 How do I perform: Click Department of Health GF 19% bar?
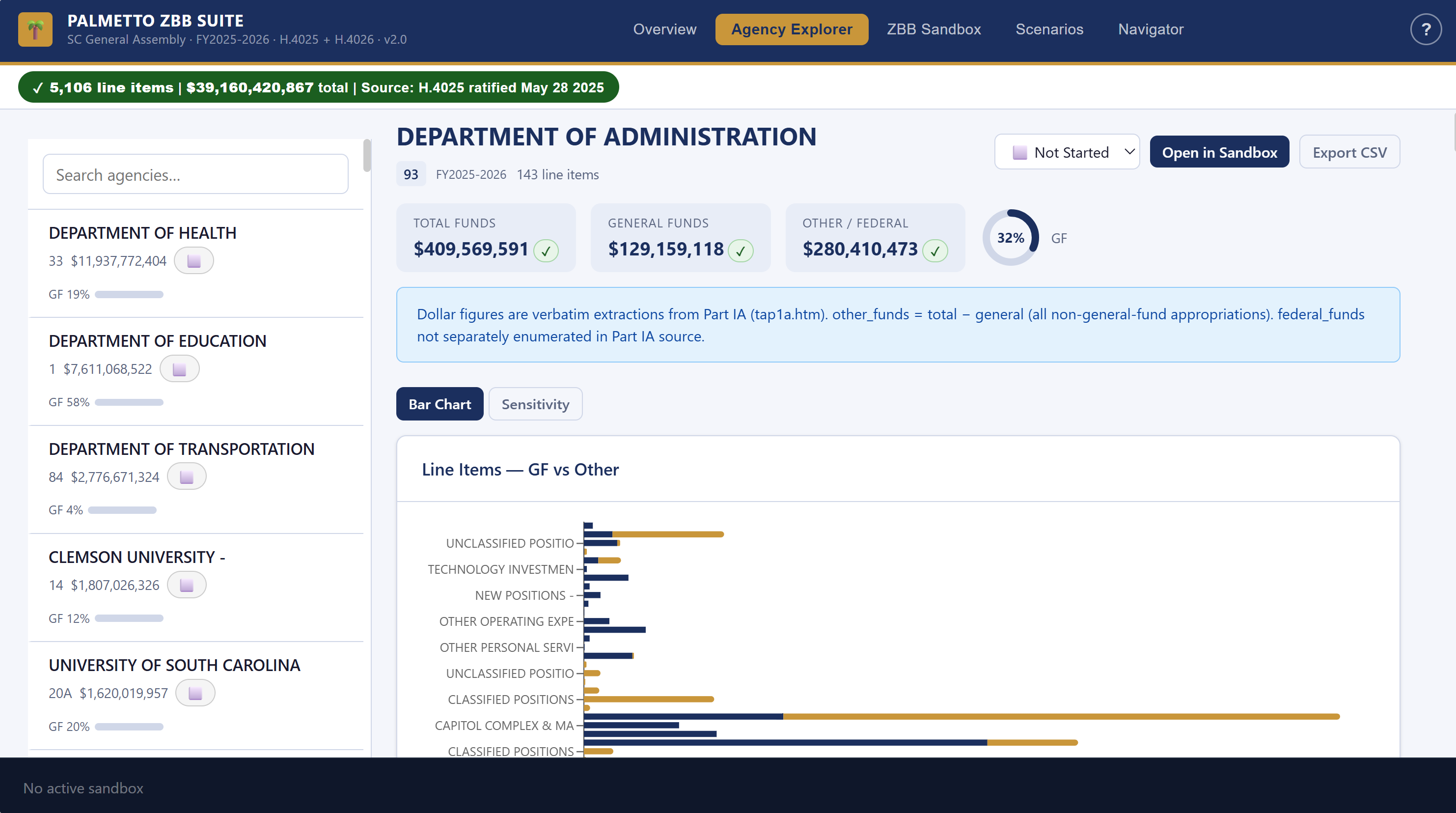[129, 295]
